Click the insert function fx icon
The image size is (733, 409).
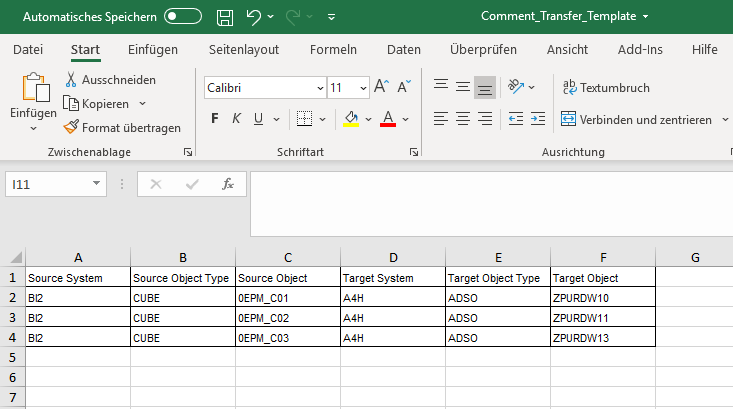pyautogui.click(x=228, y=184)
